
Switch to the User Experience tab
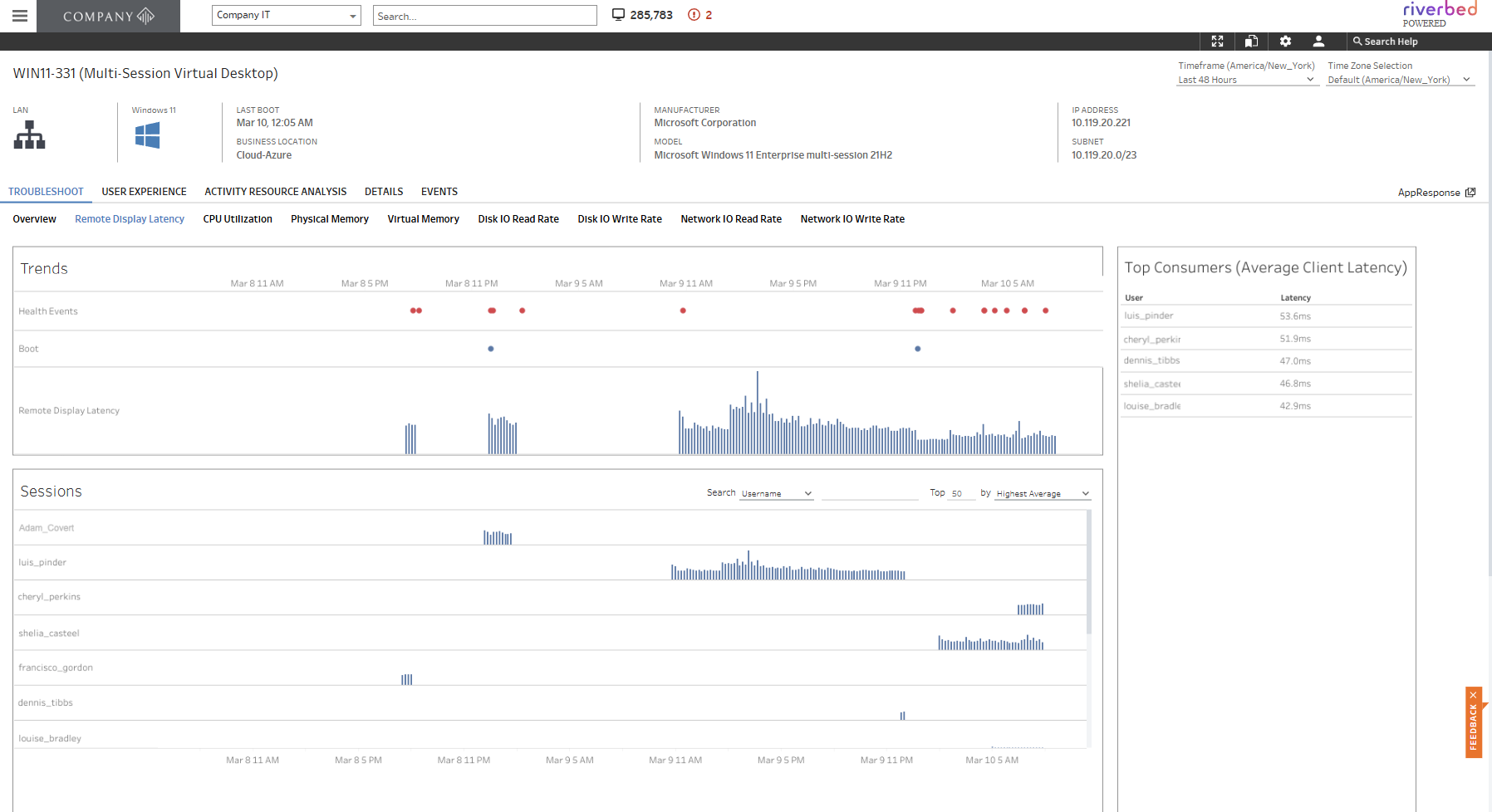point(144,192)
